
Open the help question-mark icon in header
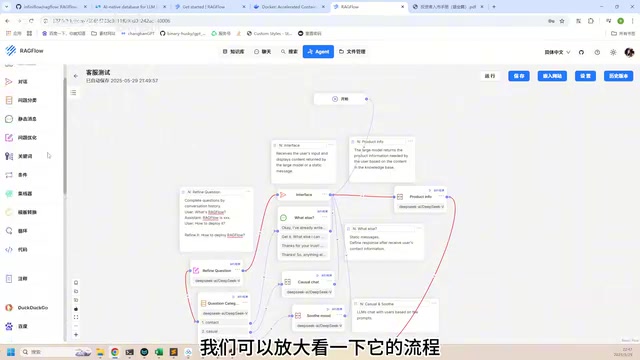tap(597, 52)
